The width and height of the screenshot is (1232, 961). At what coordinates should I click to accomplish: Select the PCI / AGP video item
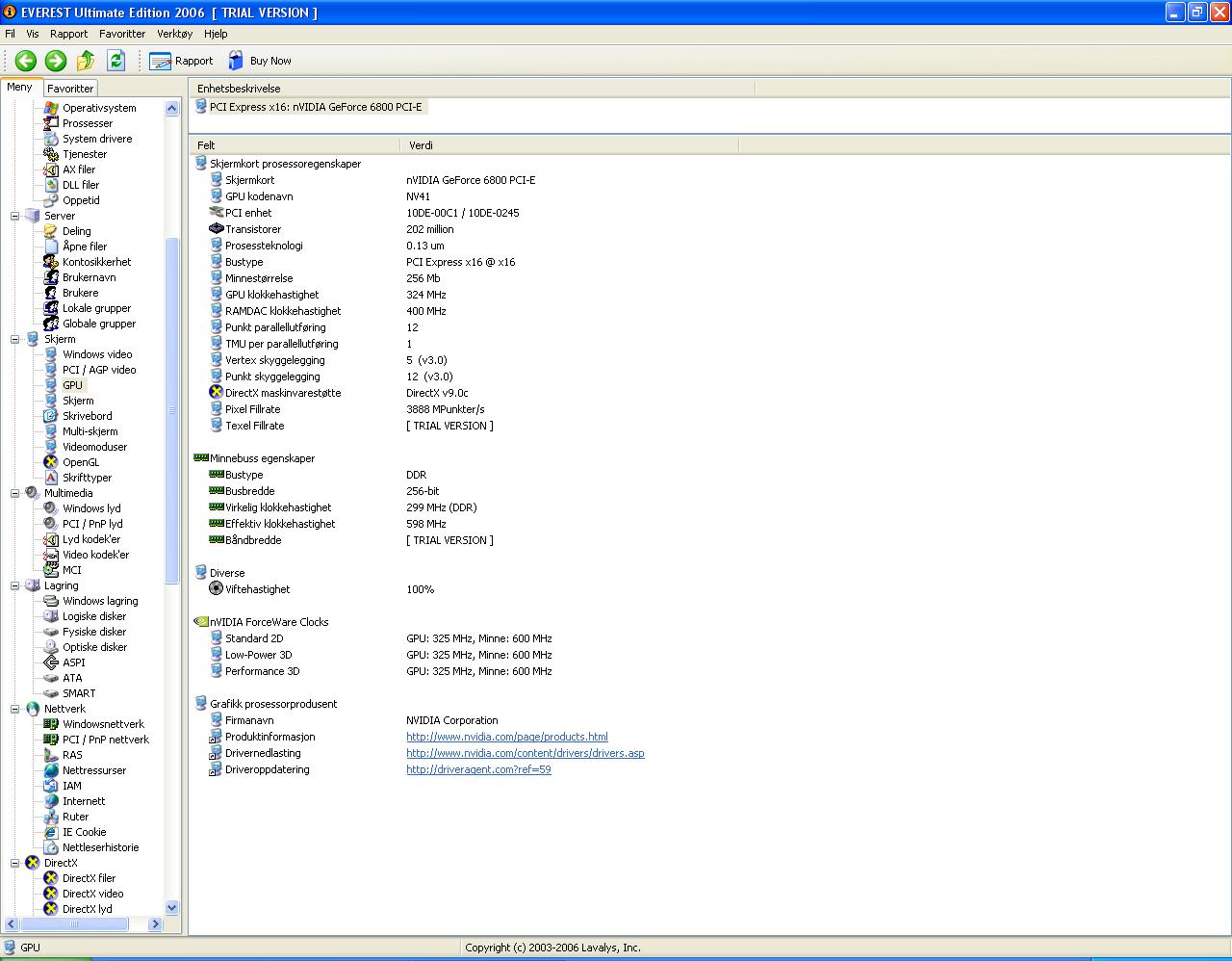point(99,370)
